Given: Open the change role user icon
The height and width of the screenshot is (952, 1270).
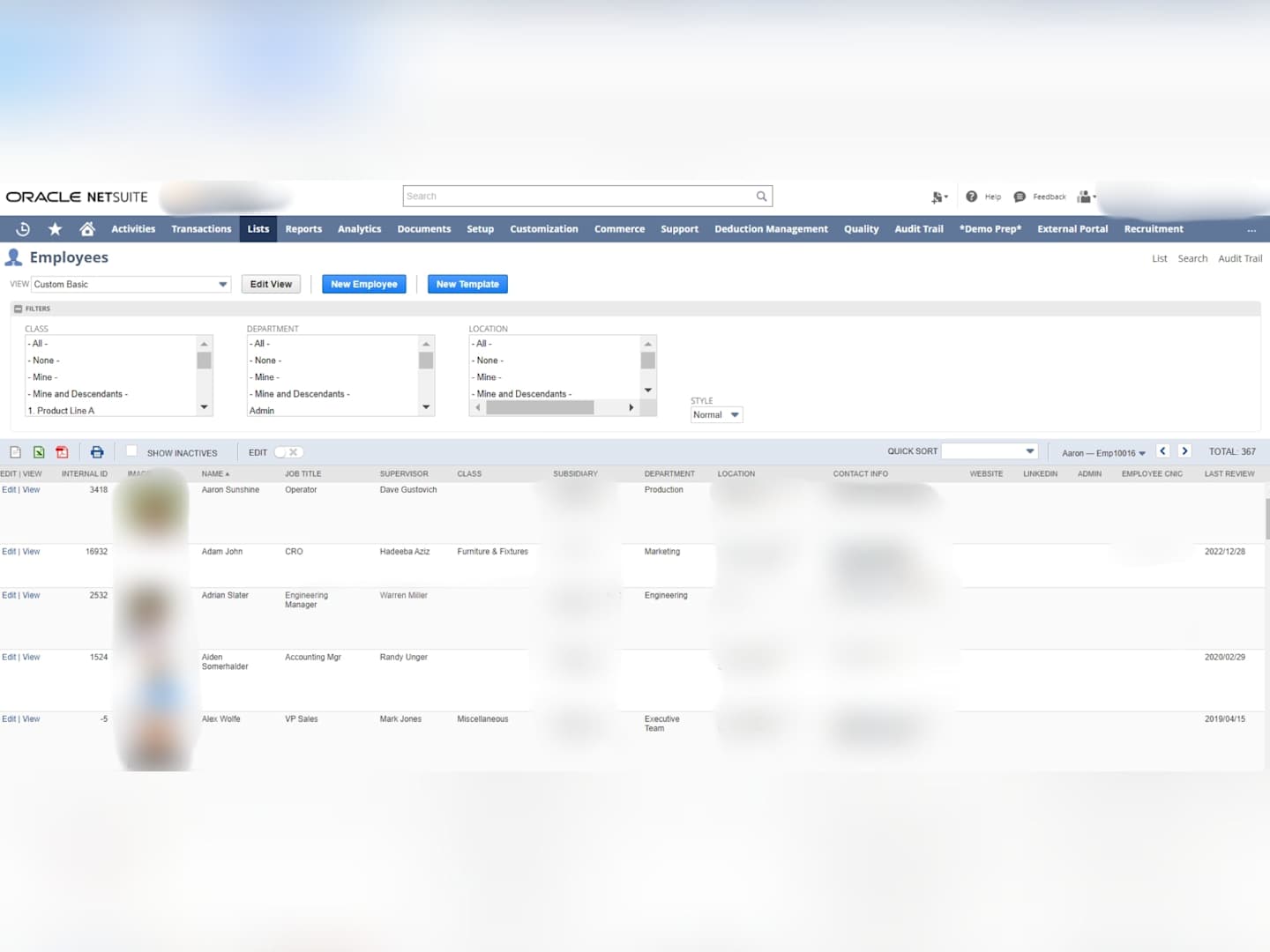Looking at the screenshot, I should pos(1086,197).
